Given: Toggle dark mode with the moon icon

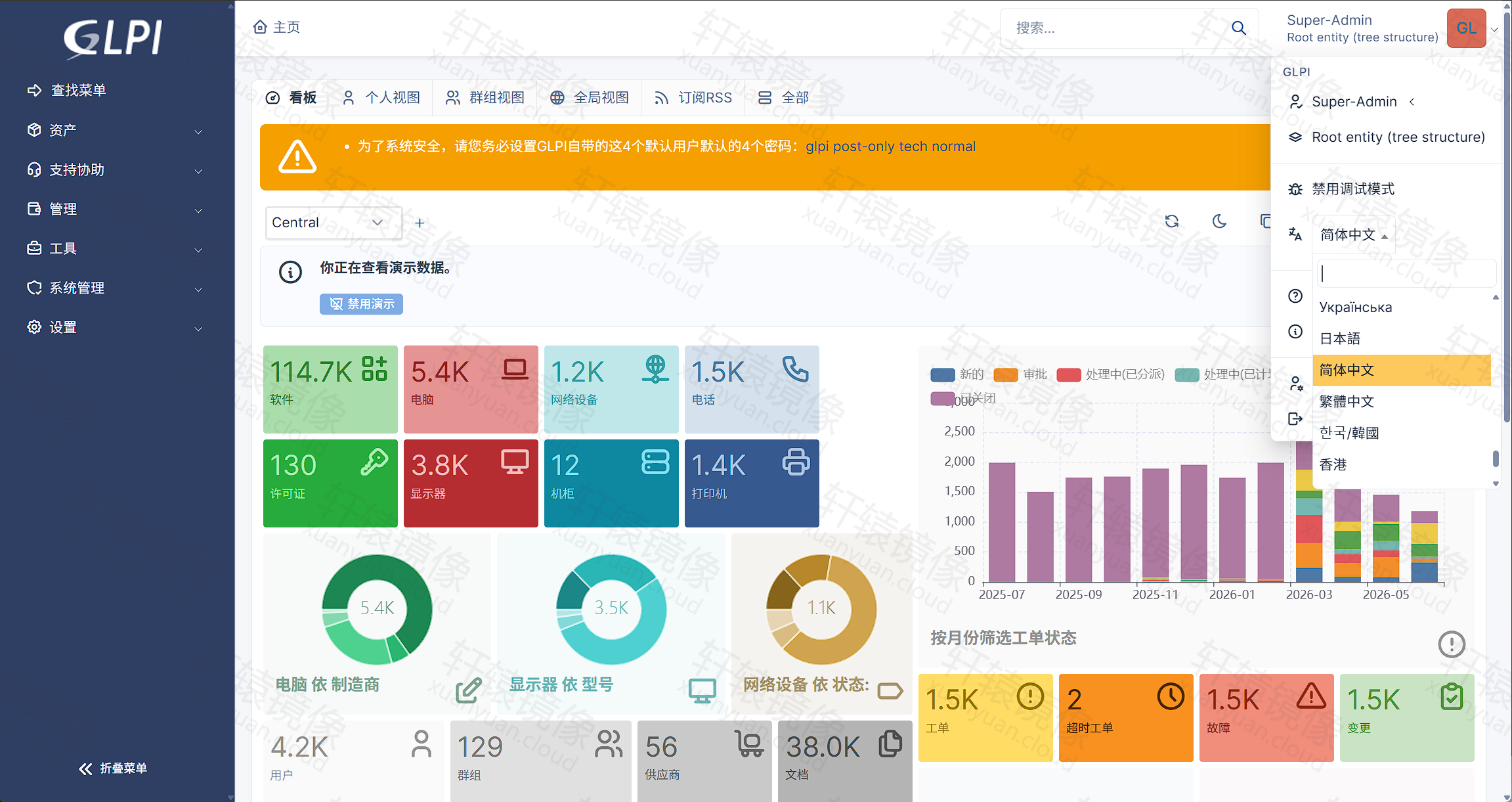Looking at the screenshot, I should [x=1219, y=221].
